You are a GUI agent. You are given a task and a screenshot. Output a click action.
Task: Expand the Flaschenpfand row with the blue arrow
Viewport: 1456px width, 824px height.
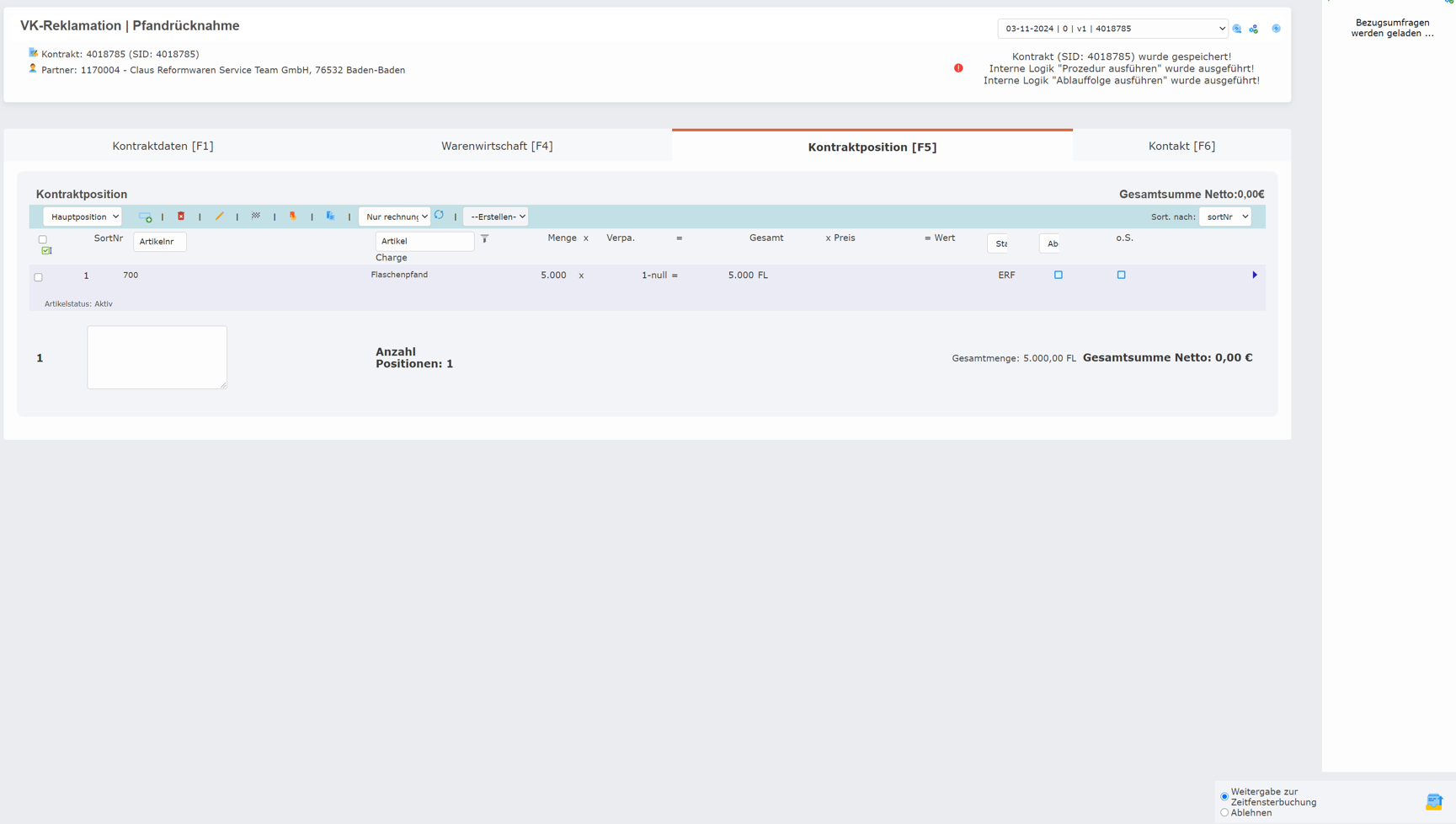coord(1255,275)
